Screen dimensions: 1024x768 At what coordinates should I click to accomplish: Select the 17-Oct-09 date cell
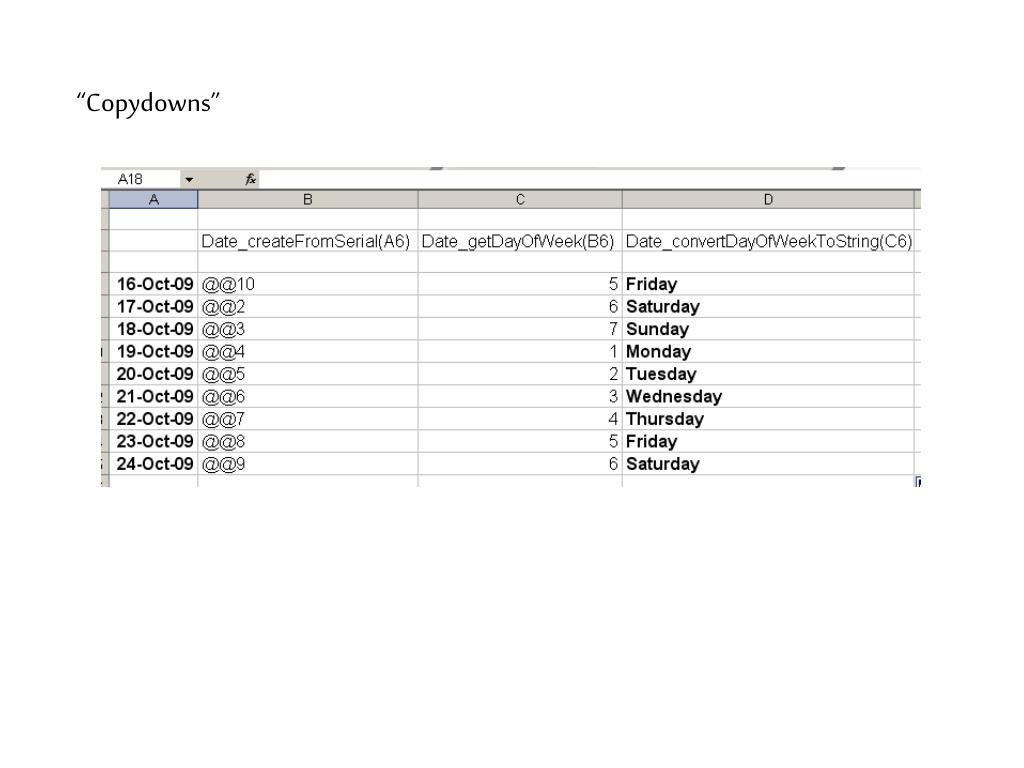pos(153,306)
